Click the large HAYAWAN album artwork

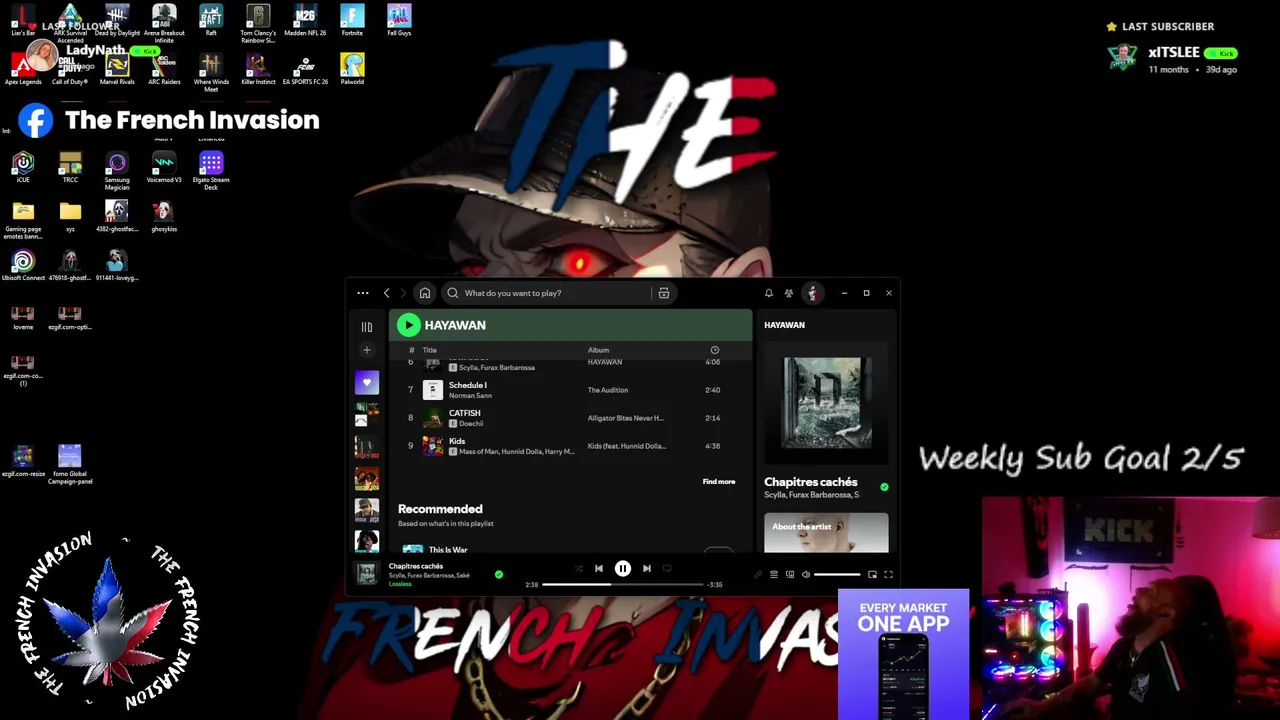826,402
